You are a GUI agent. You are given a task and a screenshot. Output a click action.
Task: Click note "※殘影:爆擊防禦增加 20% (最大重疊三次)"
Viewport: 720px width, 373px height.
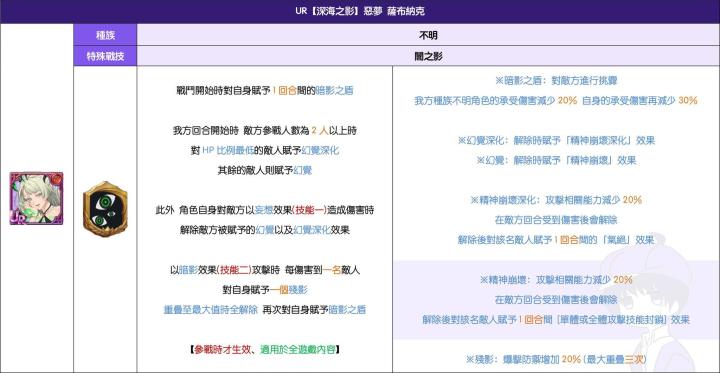(556, 359)
